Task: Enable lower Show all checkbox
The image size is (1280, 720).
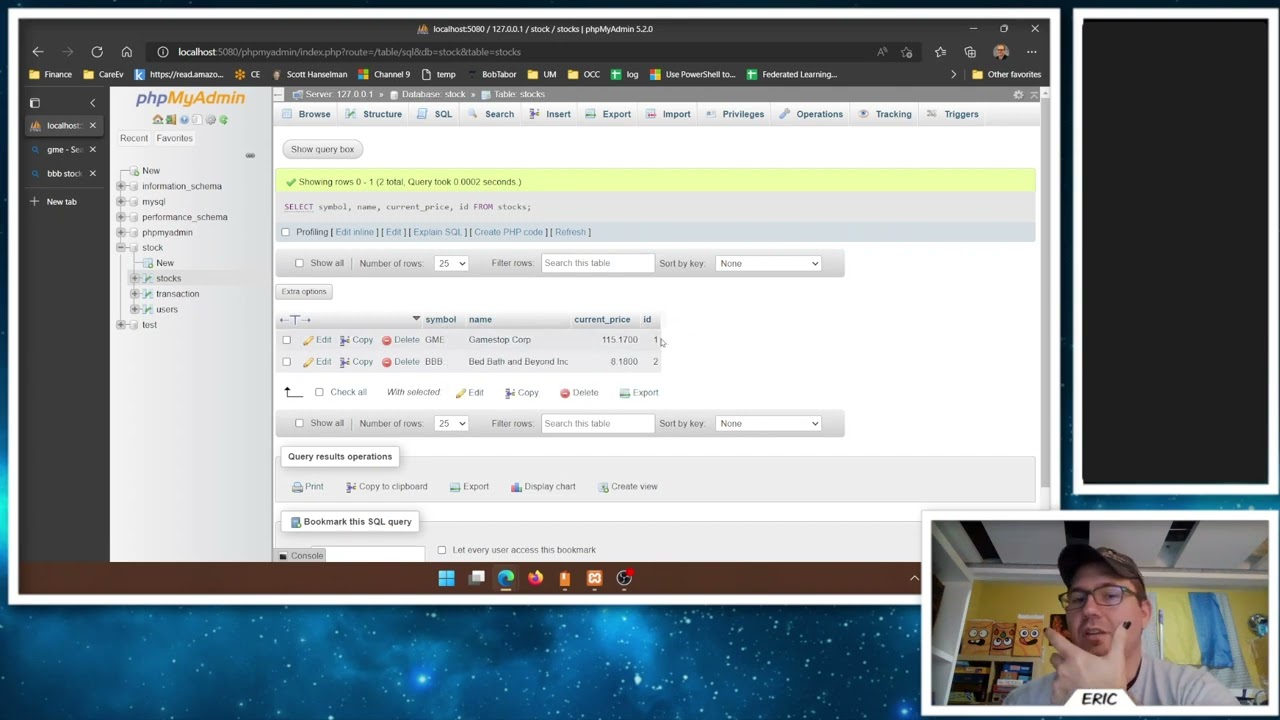Action: coord(299,424)
